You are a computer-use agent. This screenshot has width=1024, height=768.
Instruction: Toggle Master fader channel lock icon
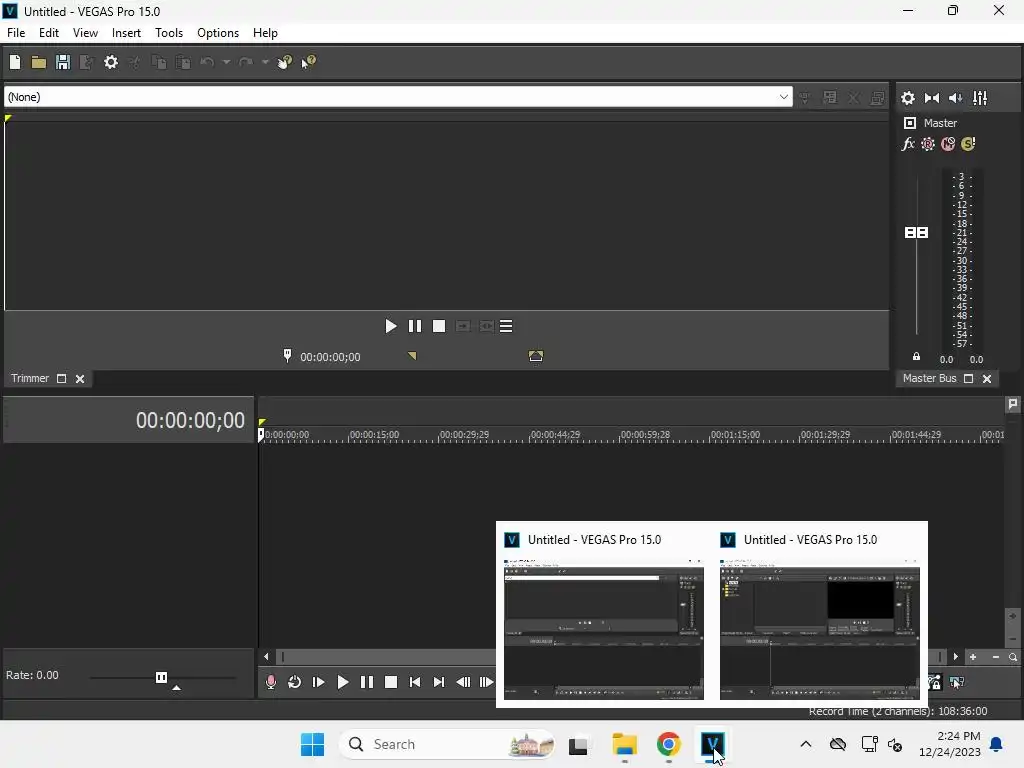coord(916,357)
